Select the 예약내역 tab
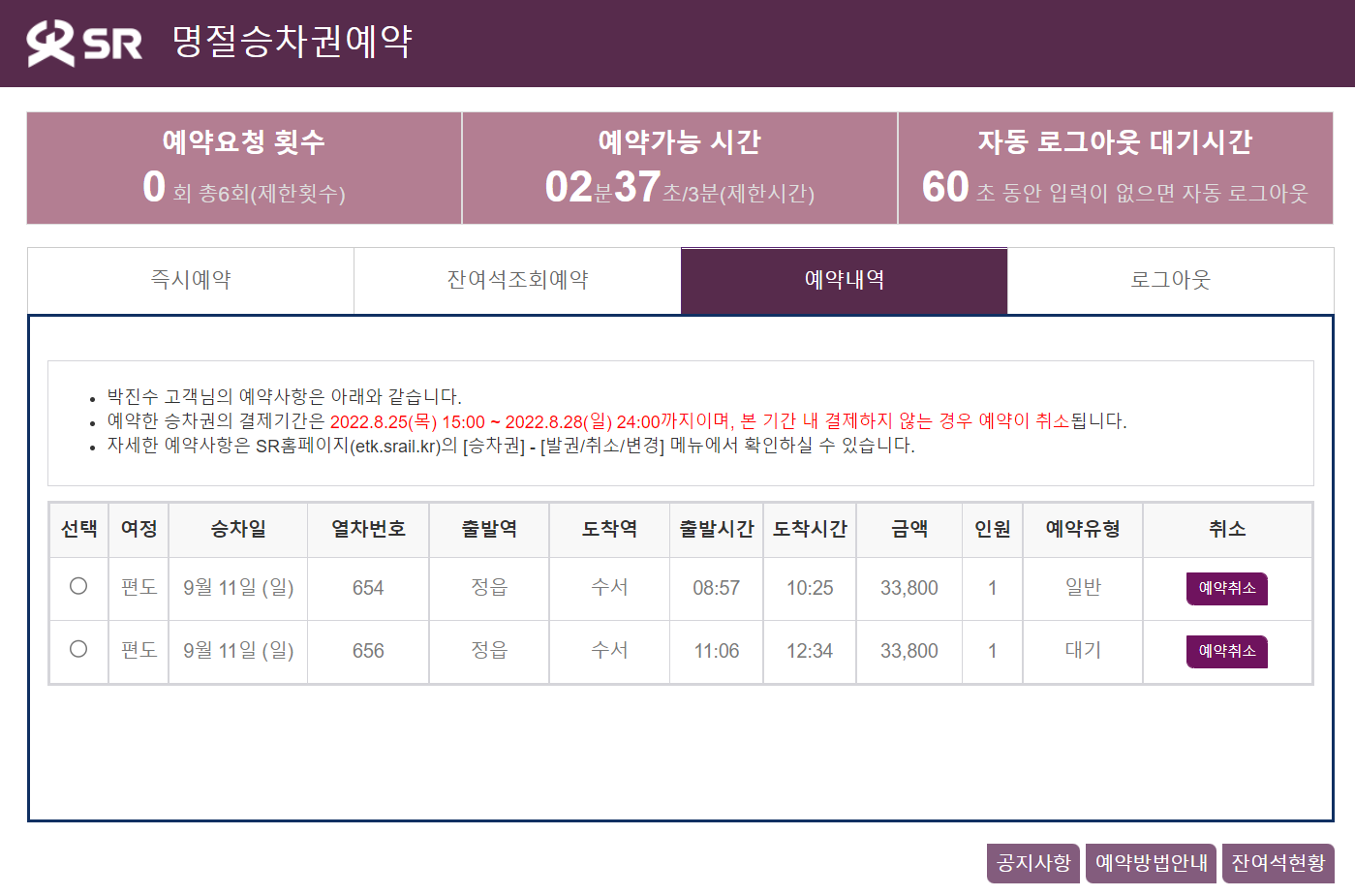This screenshot has width=1355, height=896. 844,280
